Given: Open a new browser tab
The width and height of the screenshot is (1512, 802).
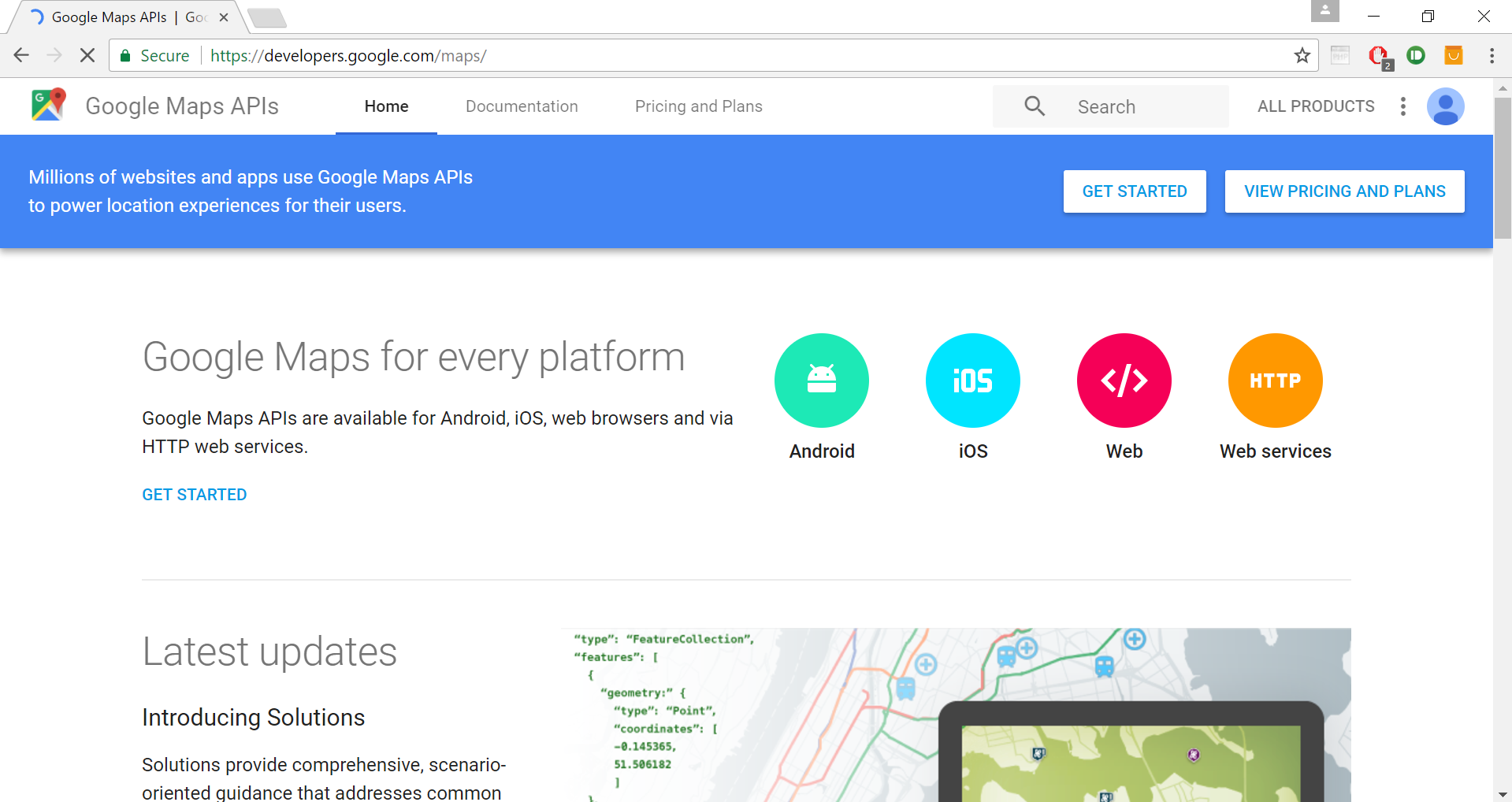Looking at the screenshot, I should coord(266,18).
